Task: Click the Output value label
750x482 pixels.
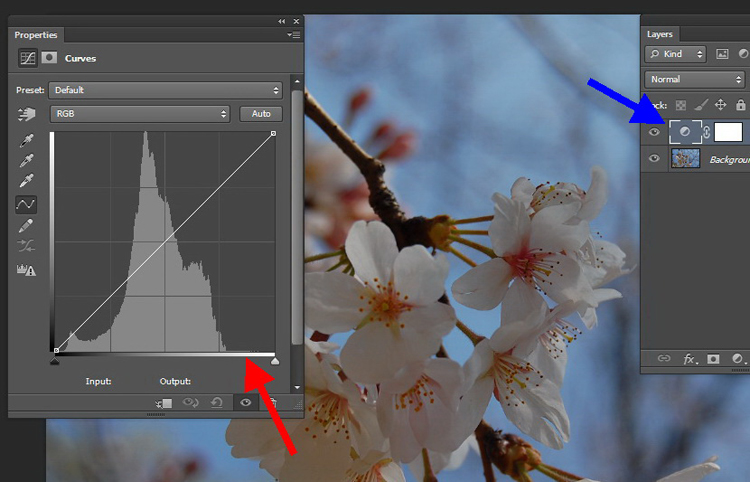Action: (175, 381)
